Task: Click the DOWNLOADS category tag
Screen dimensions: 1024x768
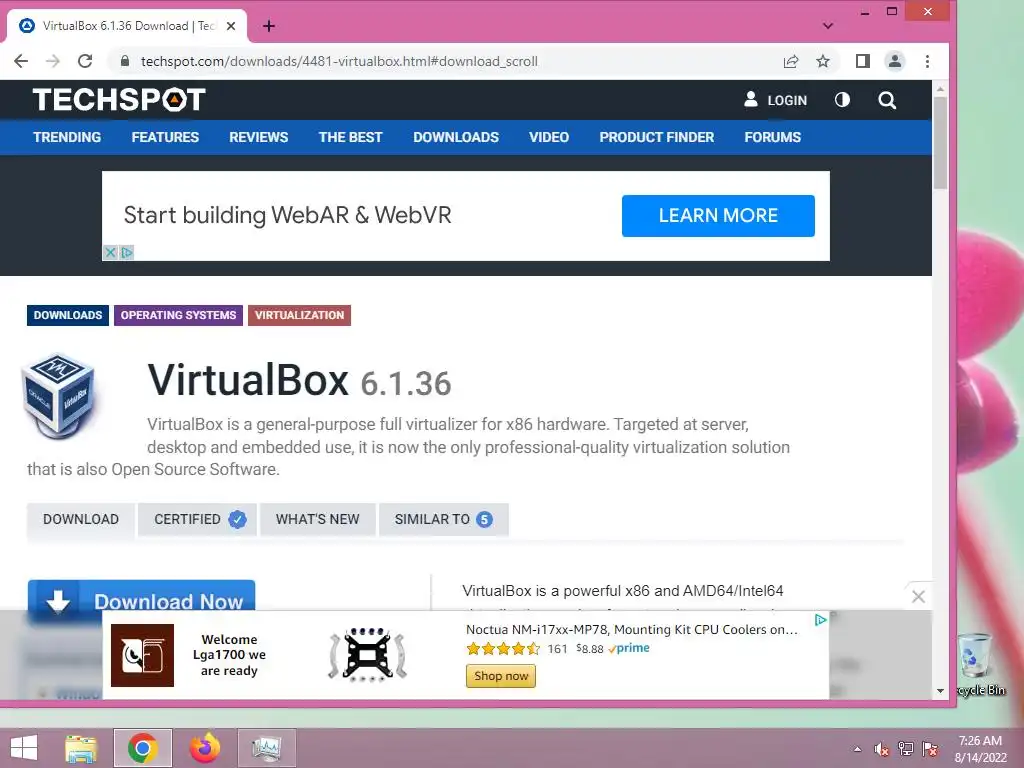Action: point(68,315)
